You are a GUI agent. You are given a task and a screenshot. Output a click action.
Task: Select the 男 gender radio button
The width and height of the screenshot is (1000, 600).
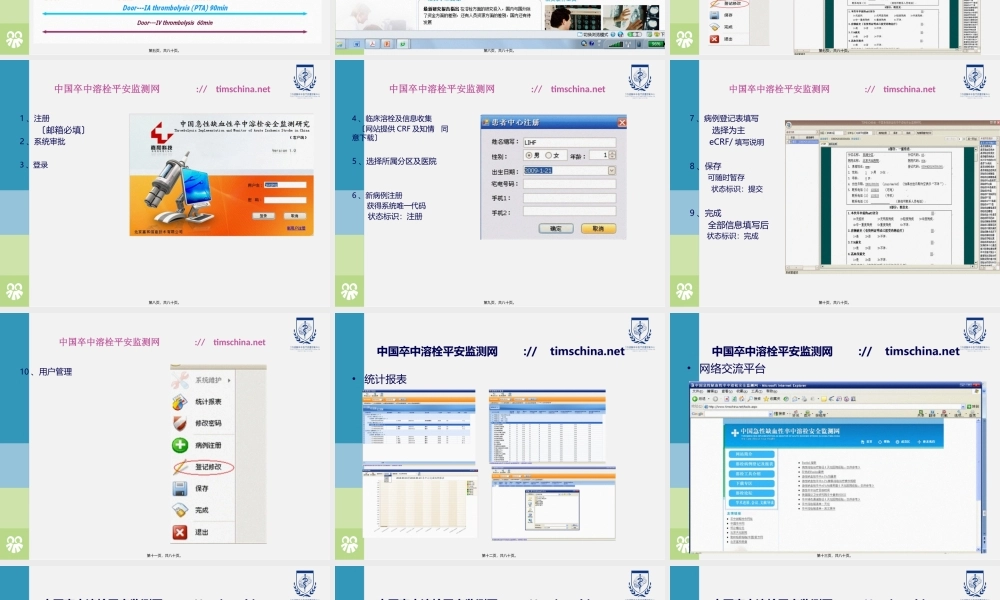[x=529, y=155]
